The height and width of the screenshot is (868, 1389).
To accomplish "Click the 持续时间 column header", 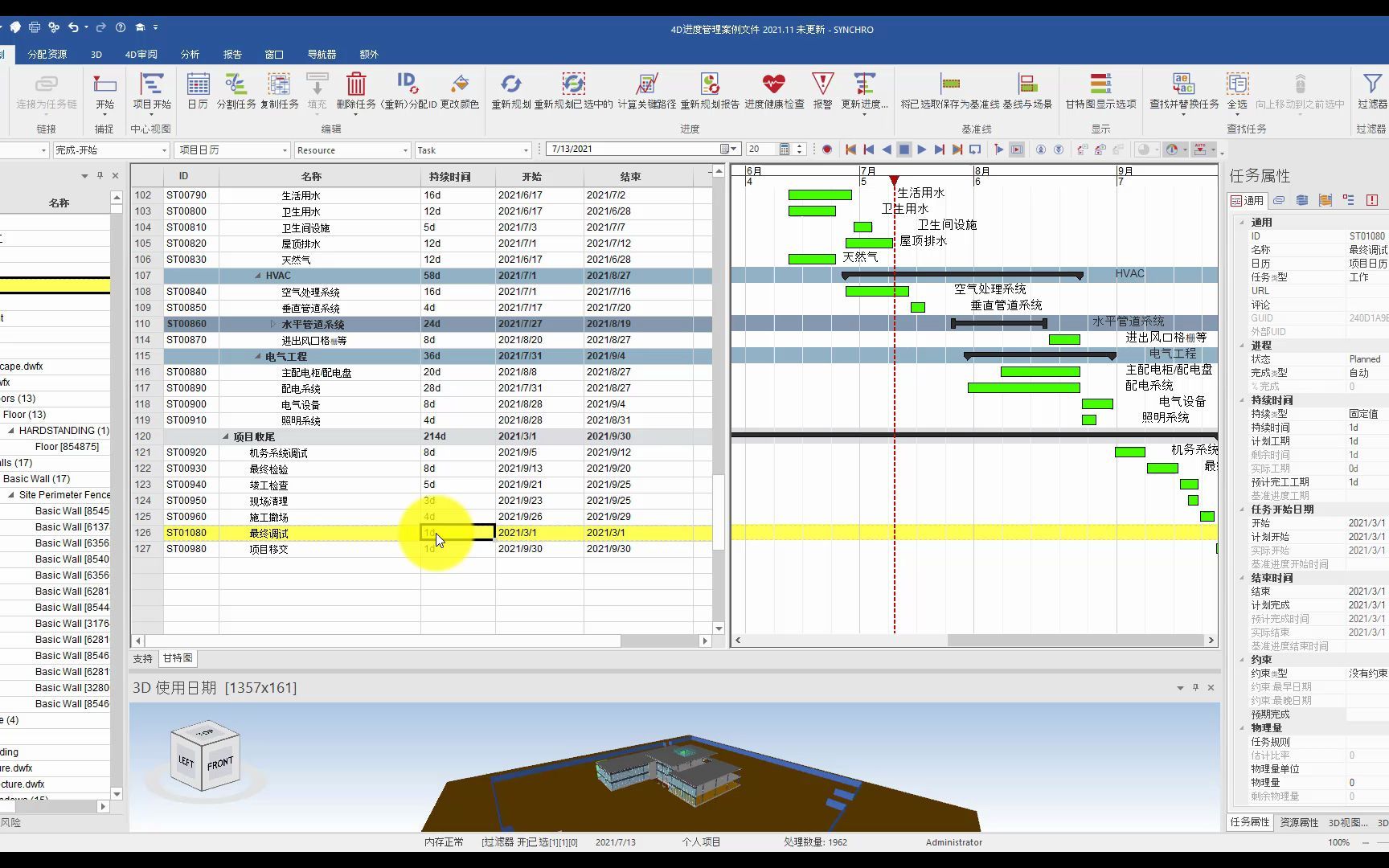I will 457,176.
